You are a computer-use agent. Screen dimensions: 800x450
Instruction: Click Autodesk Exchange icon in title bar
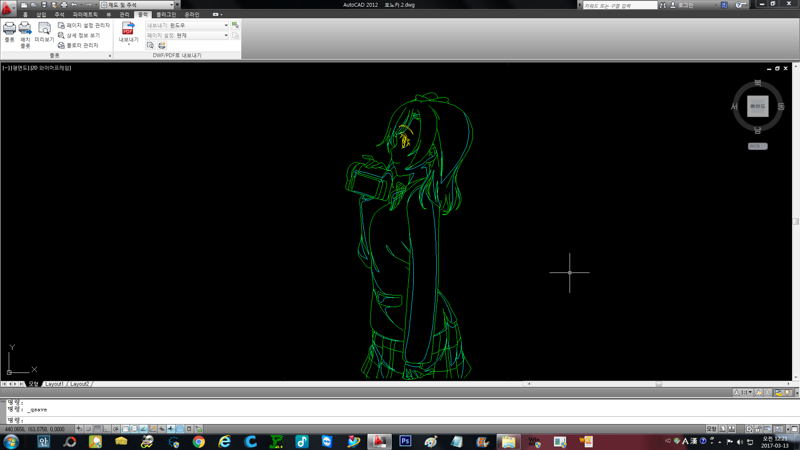724,5
